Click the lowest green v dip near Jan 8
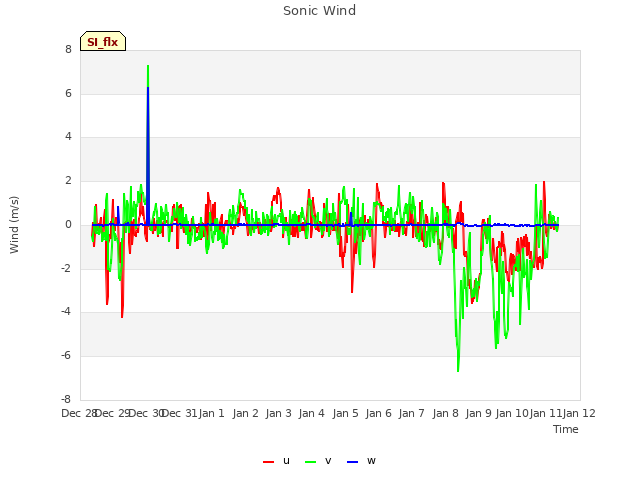 458,369
